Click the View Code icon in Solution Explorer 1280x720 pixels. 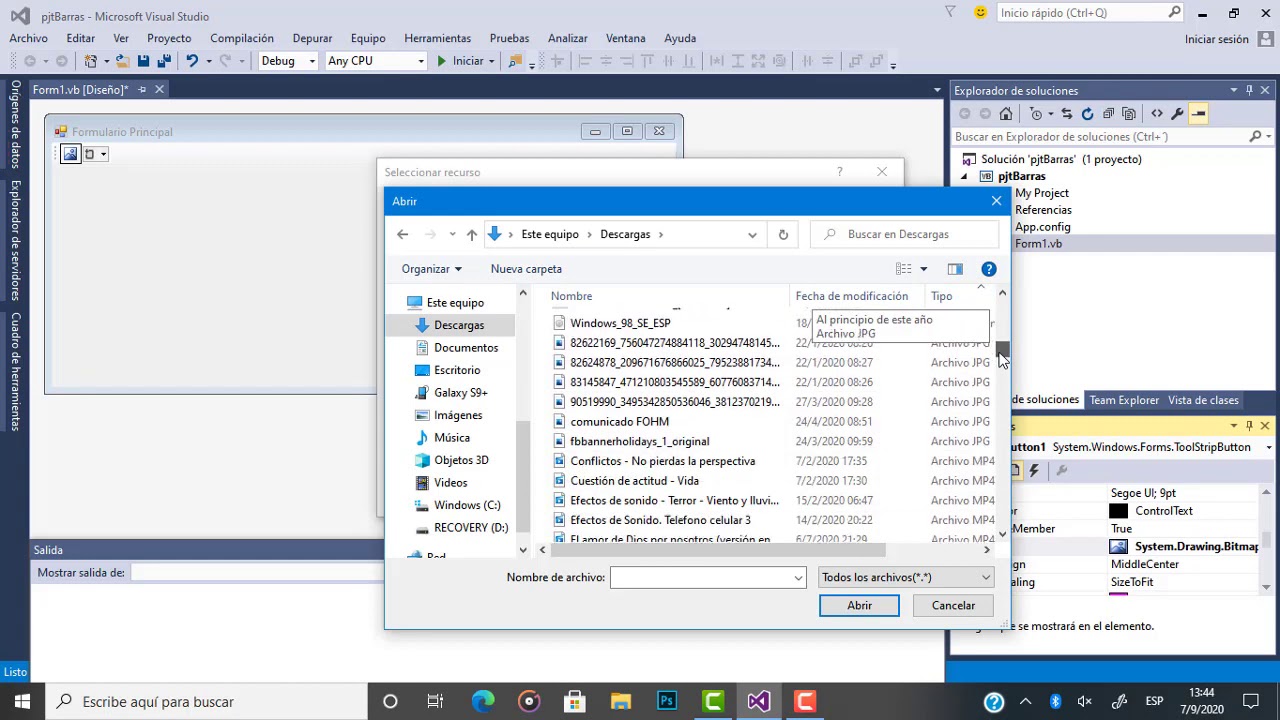tap(1157, 114)
